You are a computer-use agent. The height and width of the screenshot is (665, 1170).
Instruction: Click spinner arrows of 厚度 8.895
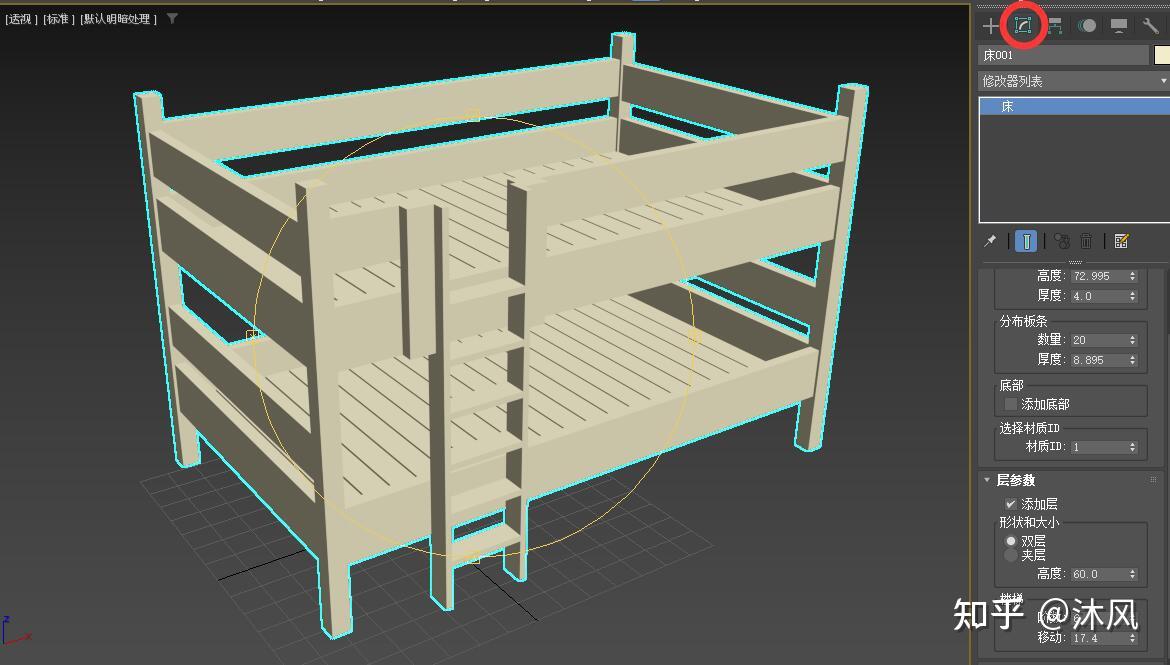(1133, 360)
